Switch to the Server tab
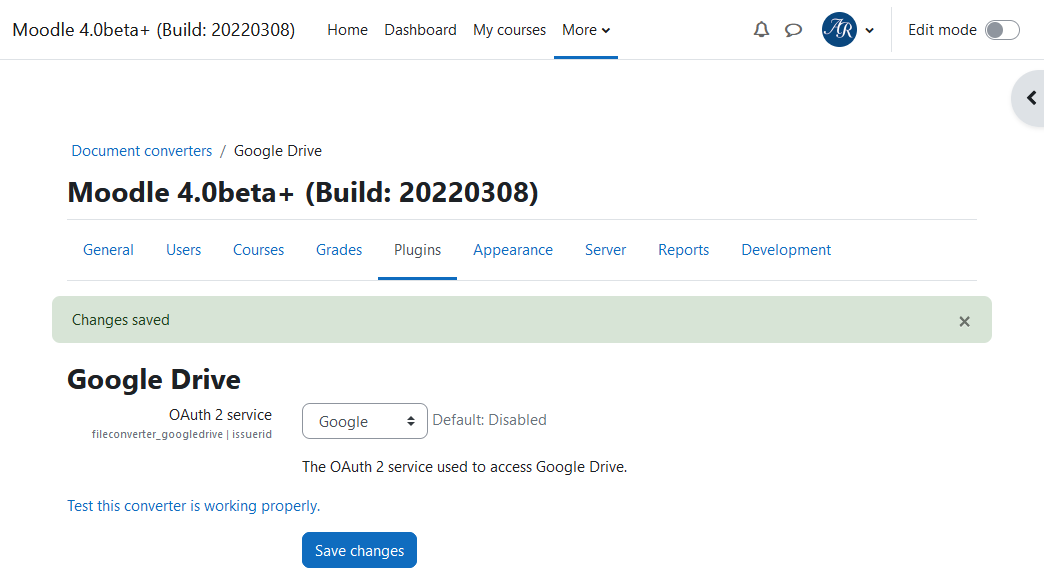Viewport: 1044px width, 581px height. (x=605, y=250)
